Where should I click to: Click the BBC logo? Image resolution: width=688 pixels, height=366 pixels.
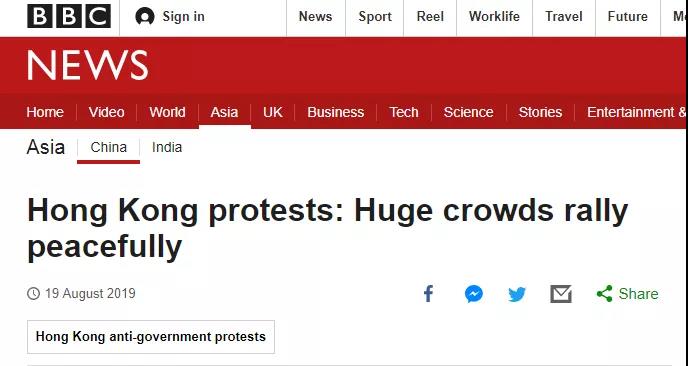(69, 16)
